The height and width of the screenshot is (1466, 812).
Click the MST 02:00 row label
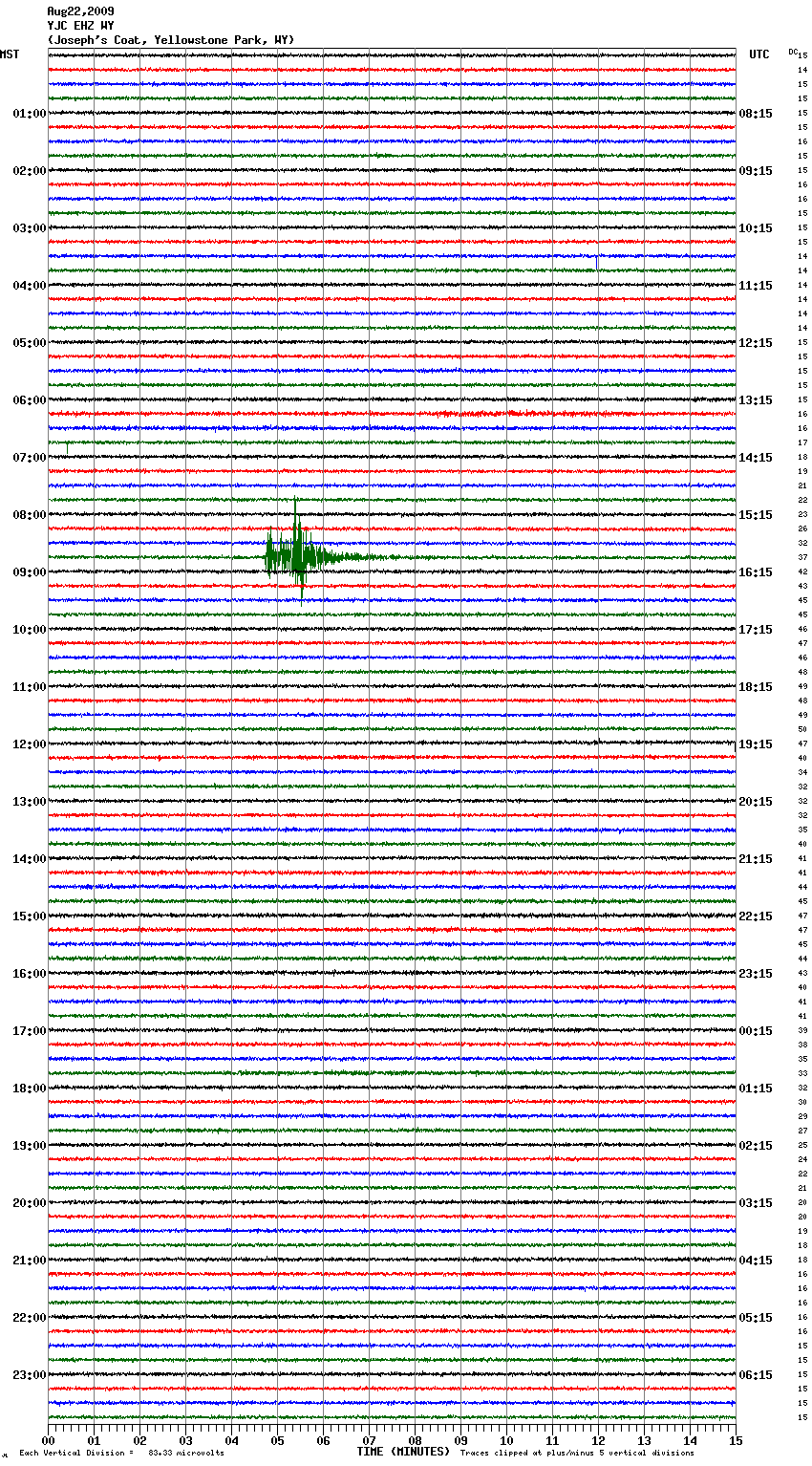coord(30,171)
